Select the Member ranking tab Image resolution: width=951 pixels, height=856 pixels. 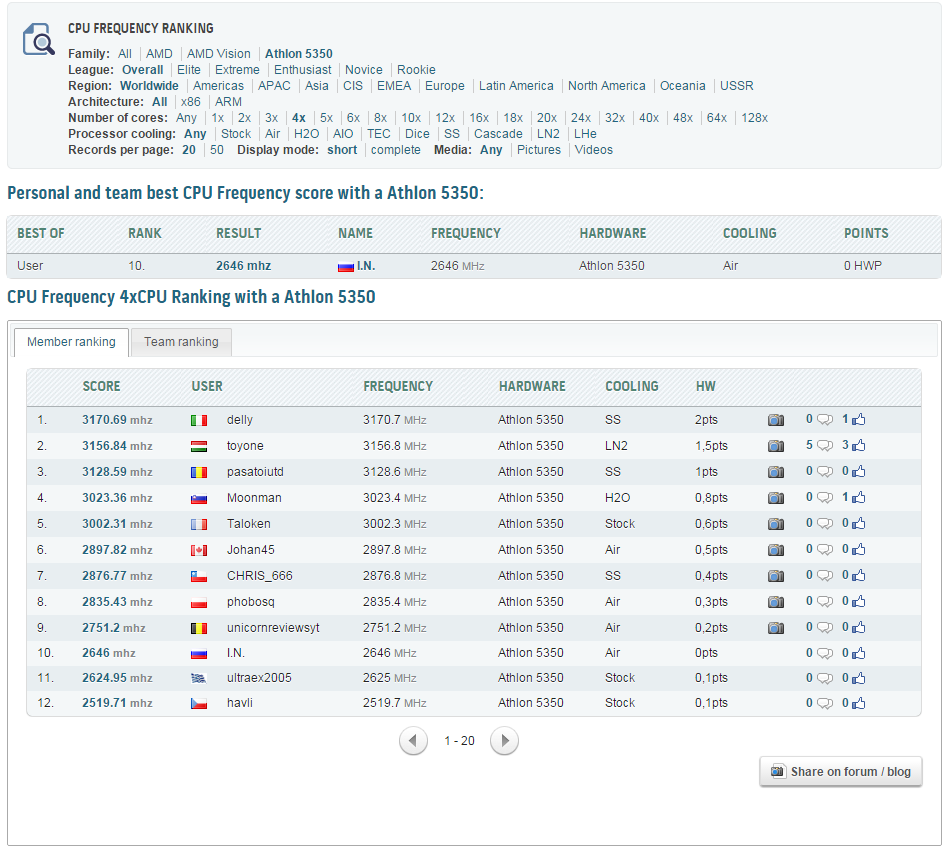click(71, 342)
